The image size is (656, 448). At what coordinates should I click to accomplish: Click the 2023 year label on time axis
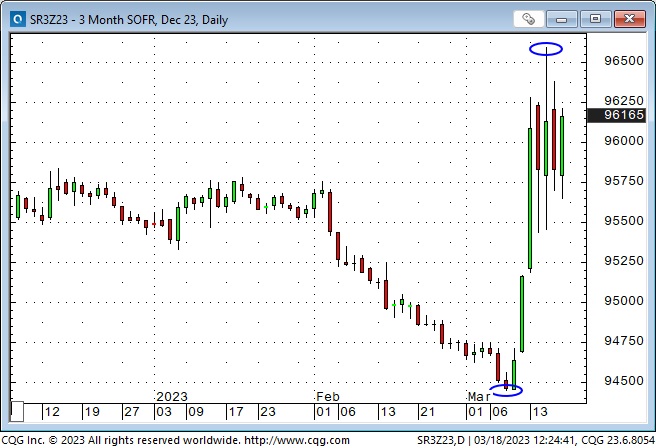point(172,397)
